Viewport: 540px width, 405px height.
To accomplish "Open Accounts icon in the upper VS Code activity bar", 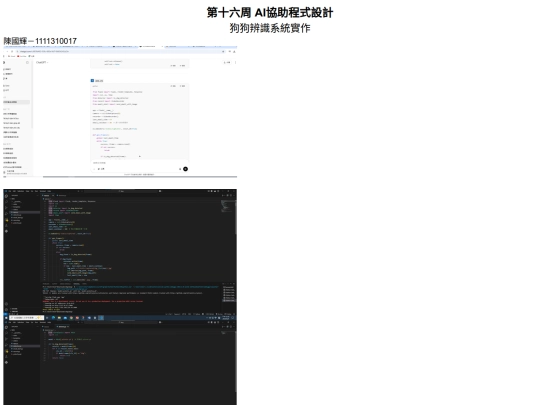I will click(x=6, y=304).
